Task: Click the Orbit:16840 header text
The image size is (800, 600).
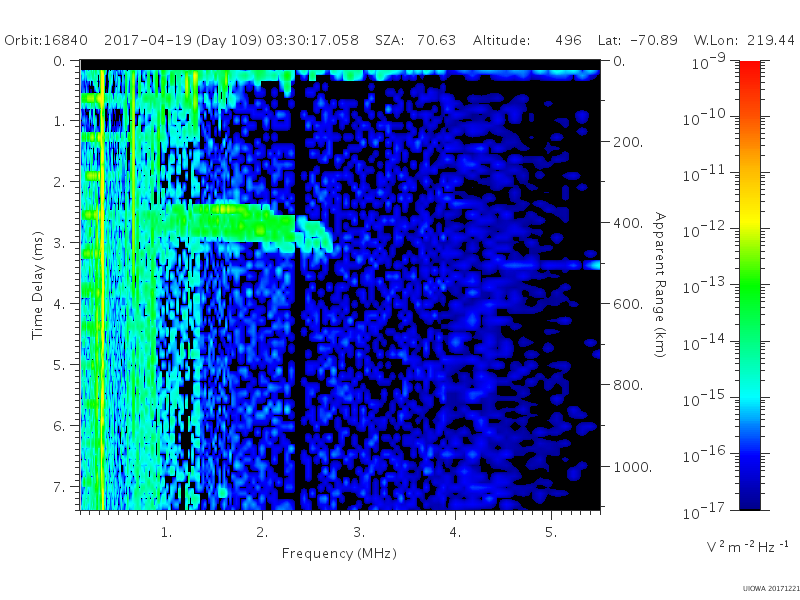Action: [x=46, y=40]
